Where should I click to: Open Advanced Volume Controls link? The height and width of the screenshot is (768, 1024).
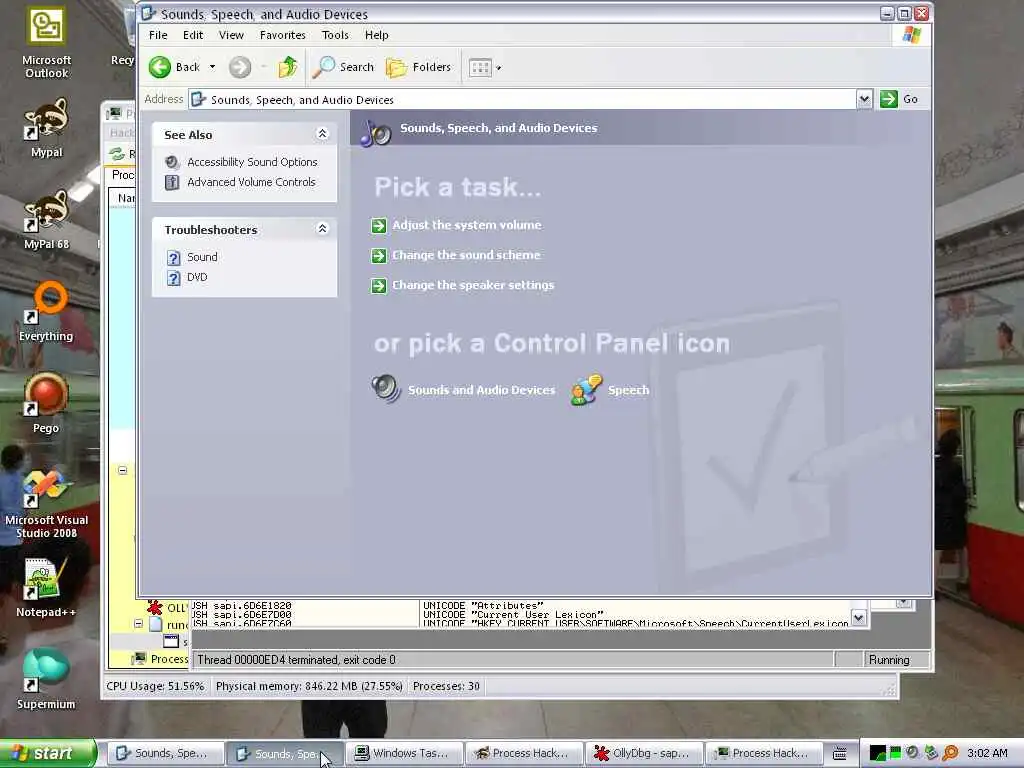(x=251, y=182)
